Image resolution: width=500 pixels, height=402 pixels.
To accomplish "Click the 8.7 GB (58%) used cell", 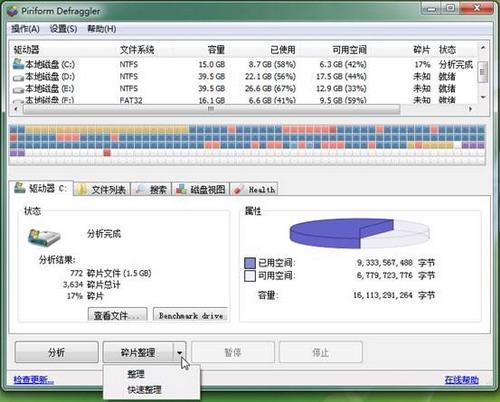I will pyautogui.click(x=272, y=65).
